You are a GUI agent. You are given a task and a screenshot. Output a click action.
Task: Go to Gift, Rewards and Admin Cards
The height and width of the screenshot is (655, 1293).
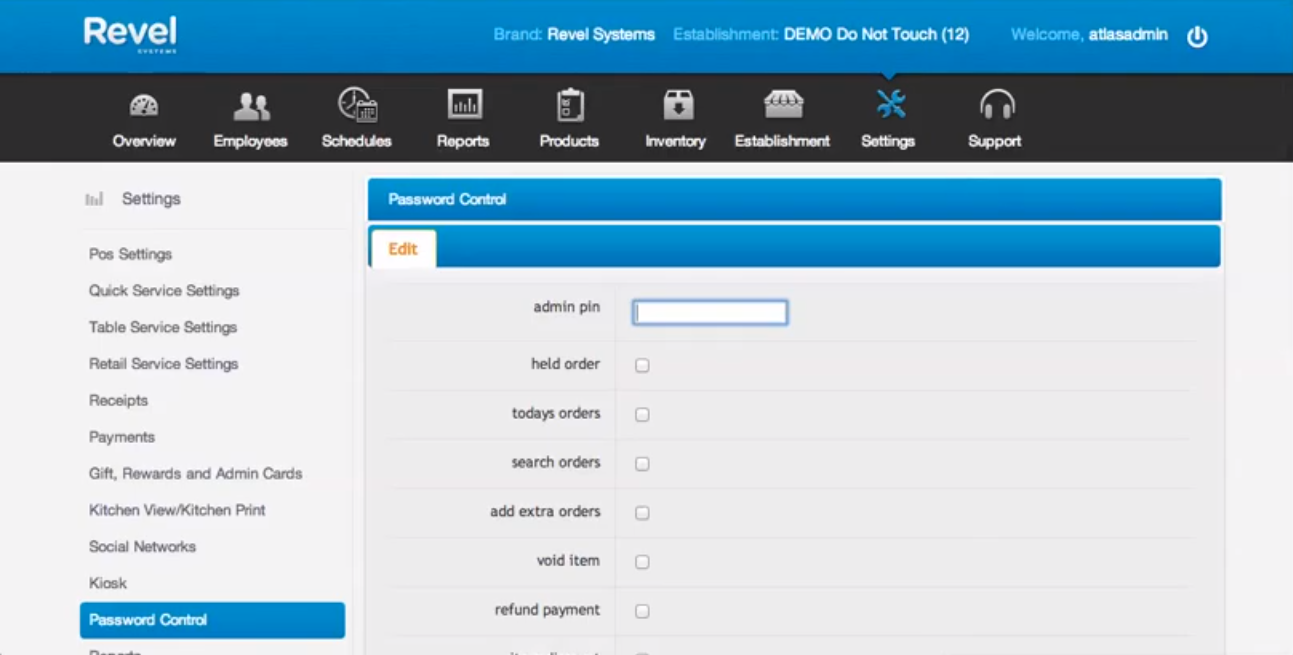point(195,473)
